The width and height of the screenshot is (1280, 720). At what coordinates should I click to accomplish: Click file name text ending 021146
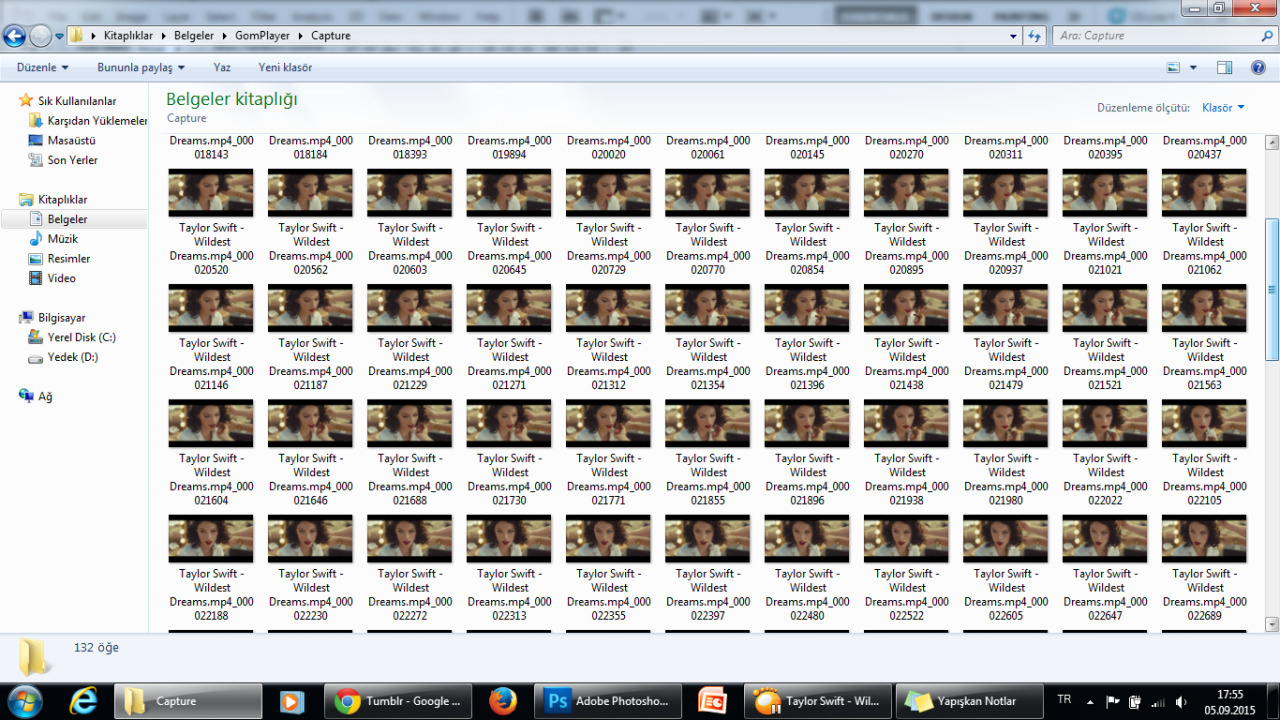pos(212,364)
